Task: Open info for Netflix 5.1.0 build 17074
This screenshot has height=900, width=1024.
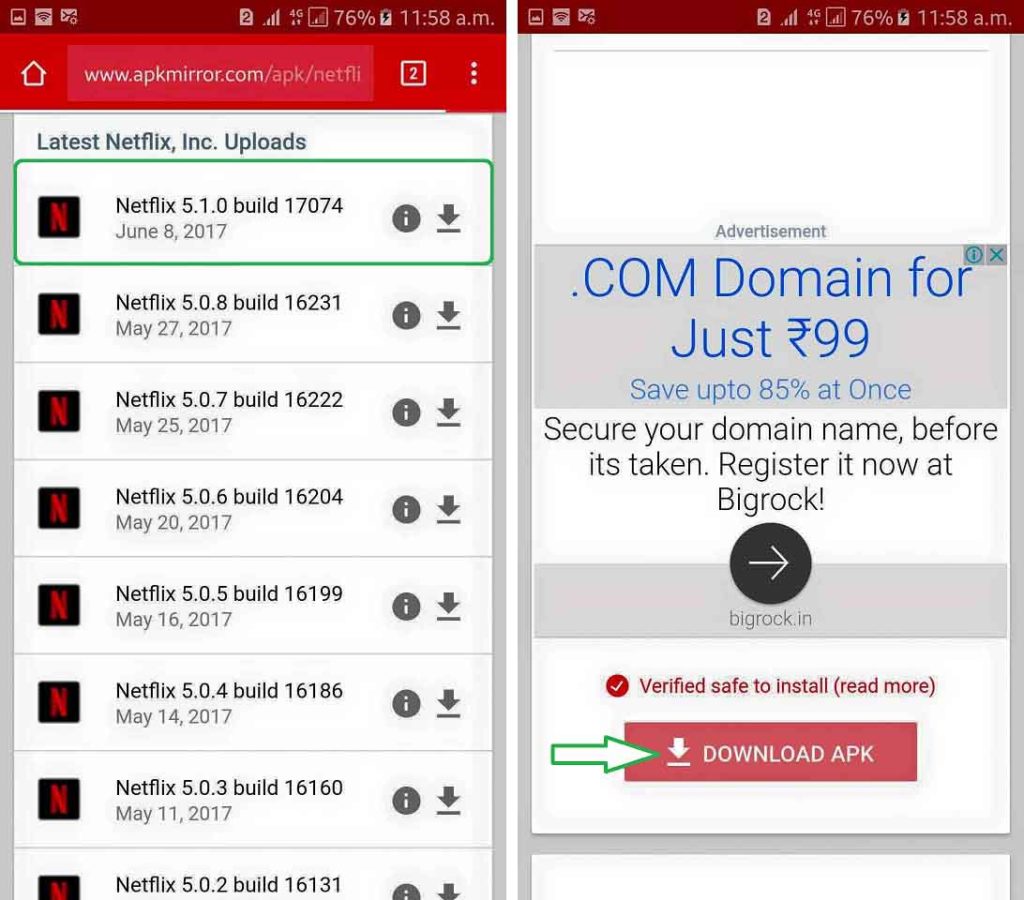Action: point(406,218)
